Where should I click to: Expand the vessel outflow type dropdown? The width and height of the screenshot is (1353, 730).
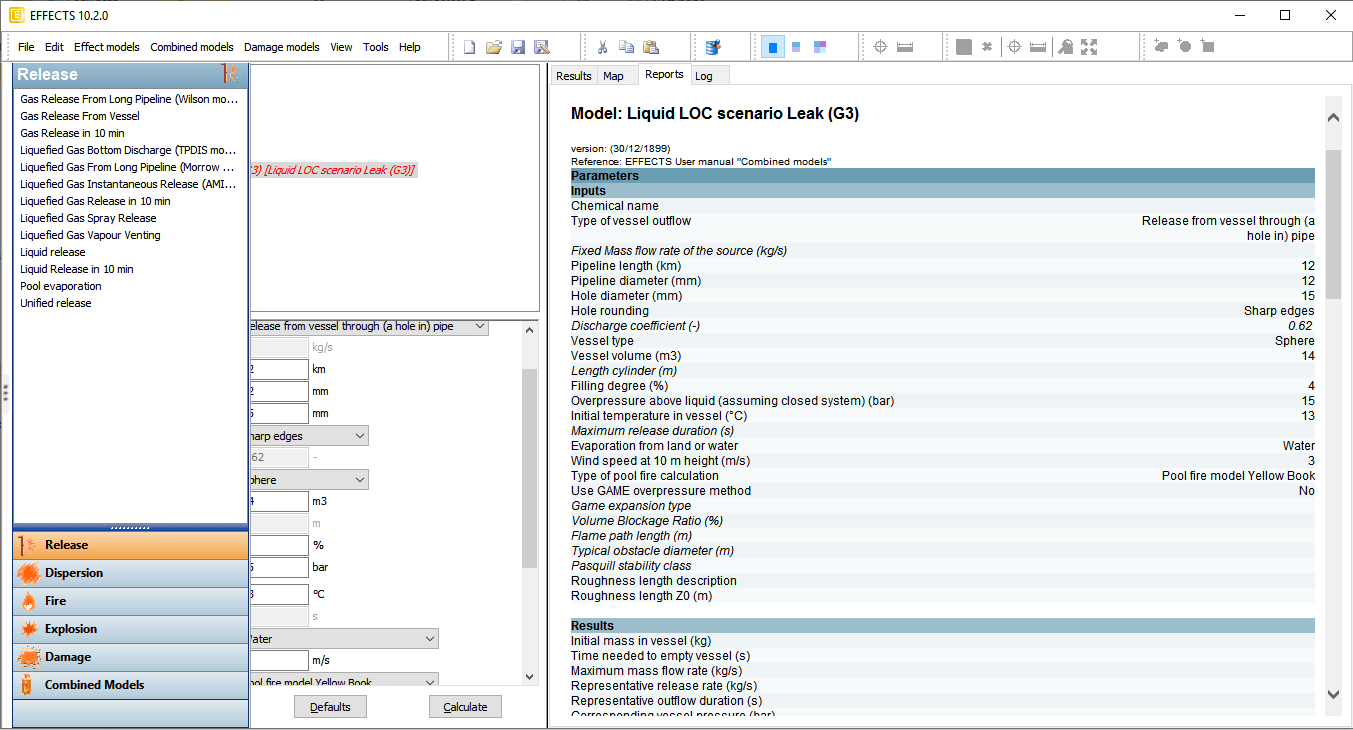tap(479, 326)
